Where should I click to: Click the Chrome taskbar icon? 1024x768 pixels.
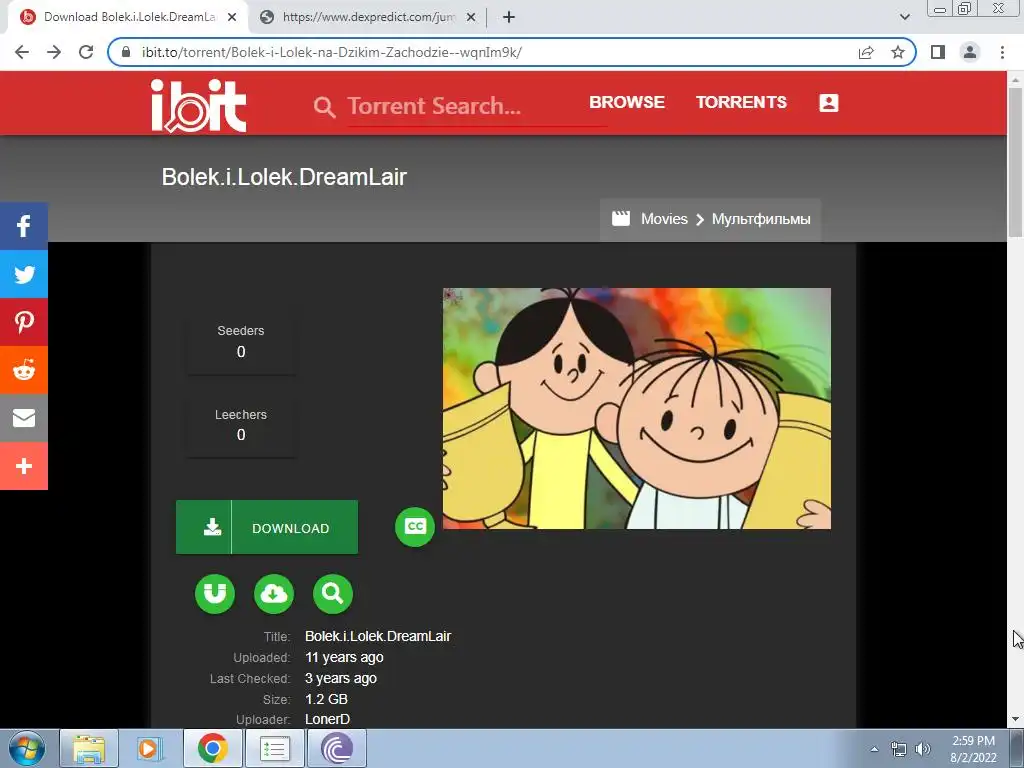(212, 748)
